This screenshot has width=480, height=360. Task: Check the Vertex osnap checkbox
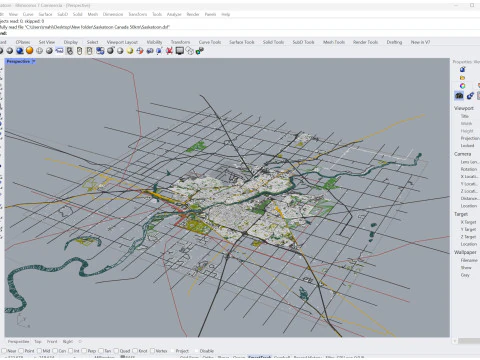152,351
